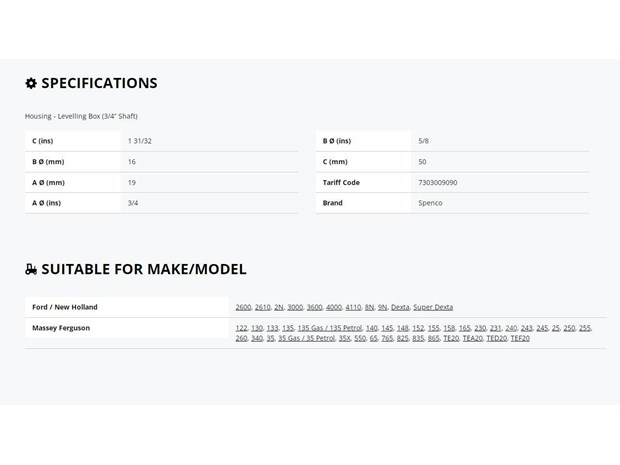This screenshot has height=465, width=620.
Task: Click the gear icon beside Specifications
Action: point(31,83)
